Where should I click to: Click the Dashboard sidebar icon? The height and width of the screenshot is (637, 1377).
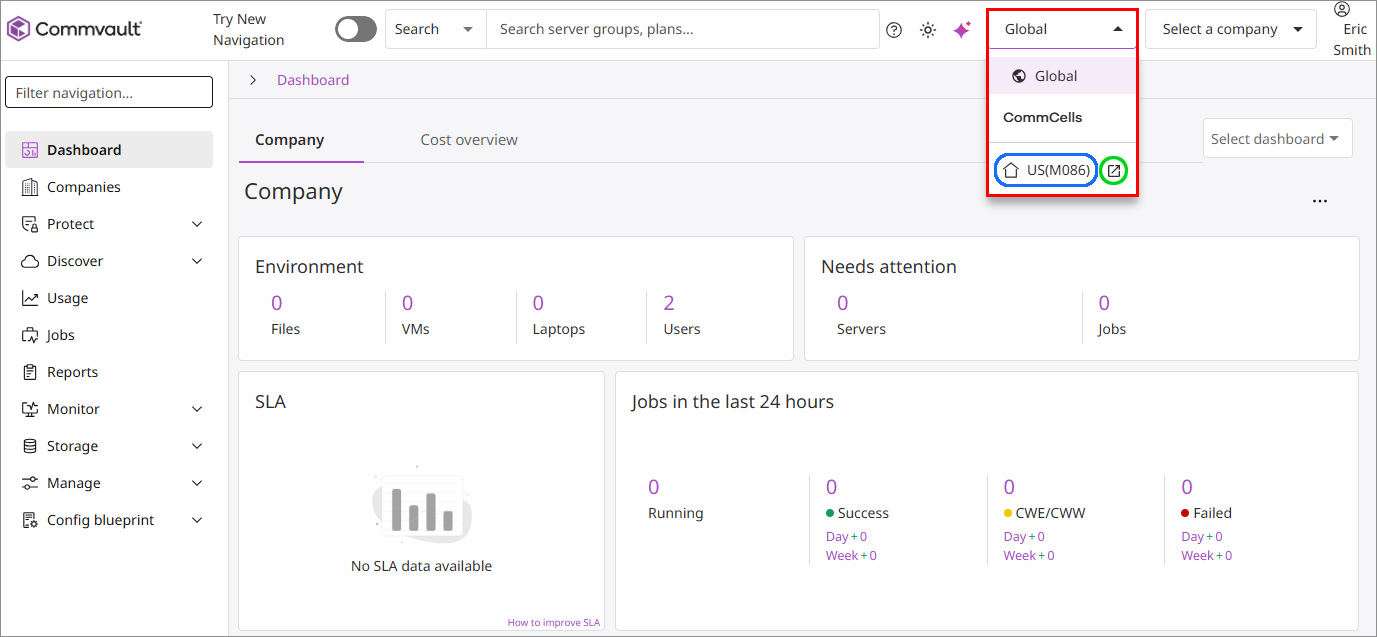tap(30, 150)
